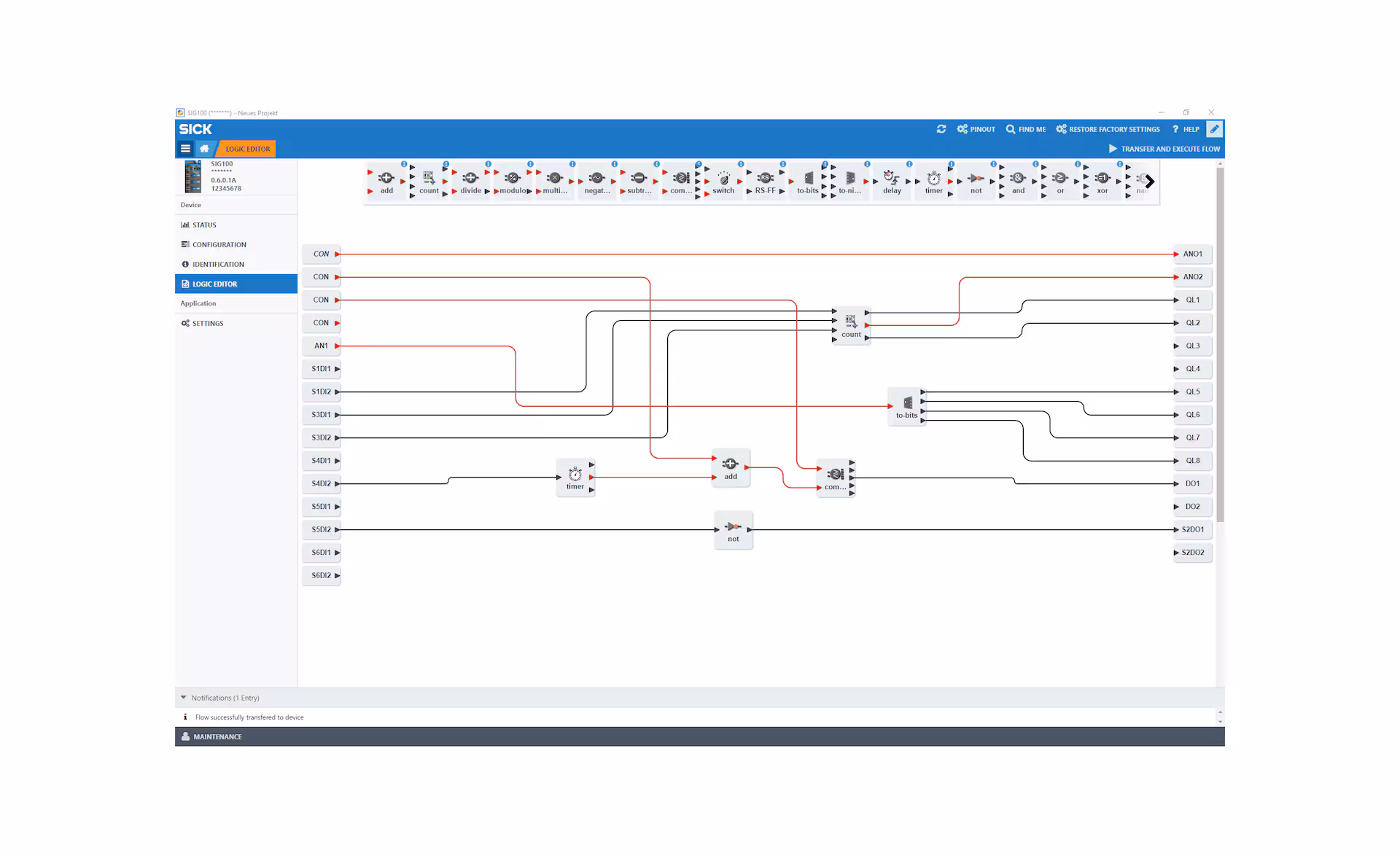The height and width of the screenshot is (853, 1400).
Task: Go to the Status page
Action: pyautogui.click(x=204, y=225)
